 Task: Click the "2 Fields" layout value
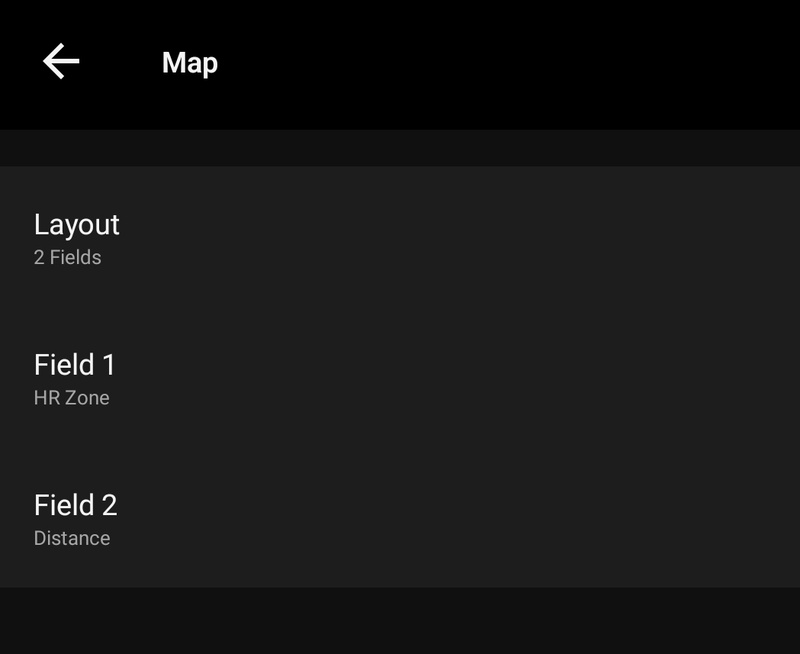67,257
